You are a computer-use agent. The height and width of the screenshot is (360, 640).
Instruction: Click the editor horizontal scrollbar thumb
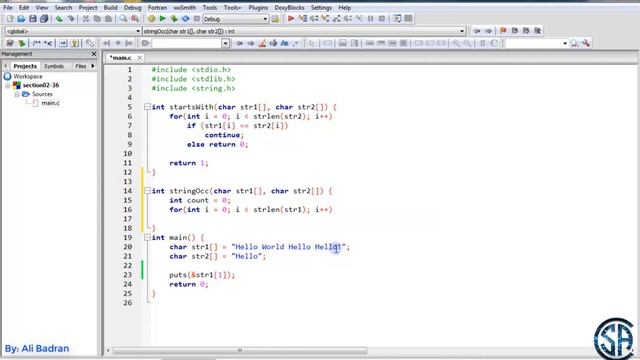(240, 350)
